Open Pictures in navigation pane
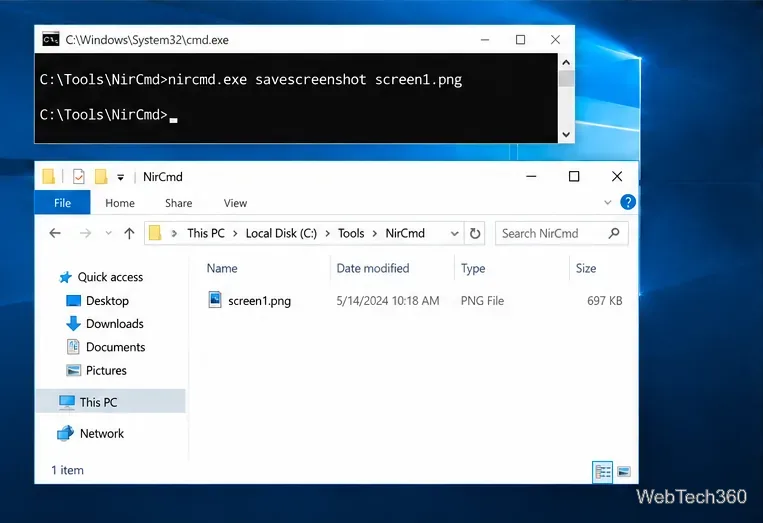The image size is (763, 523). click(106, 371)
